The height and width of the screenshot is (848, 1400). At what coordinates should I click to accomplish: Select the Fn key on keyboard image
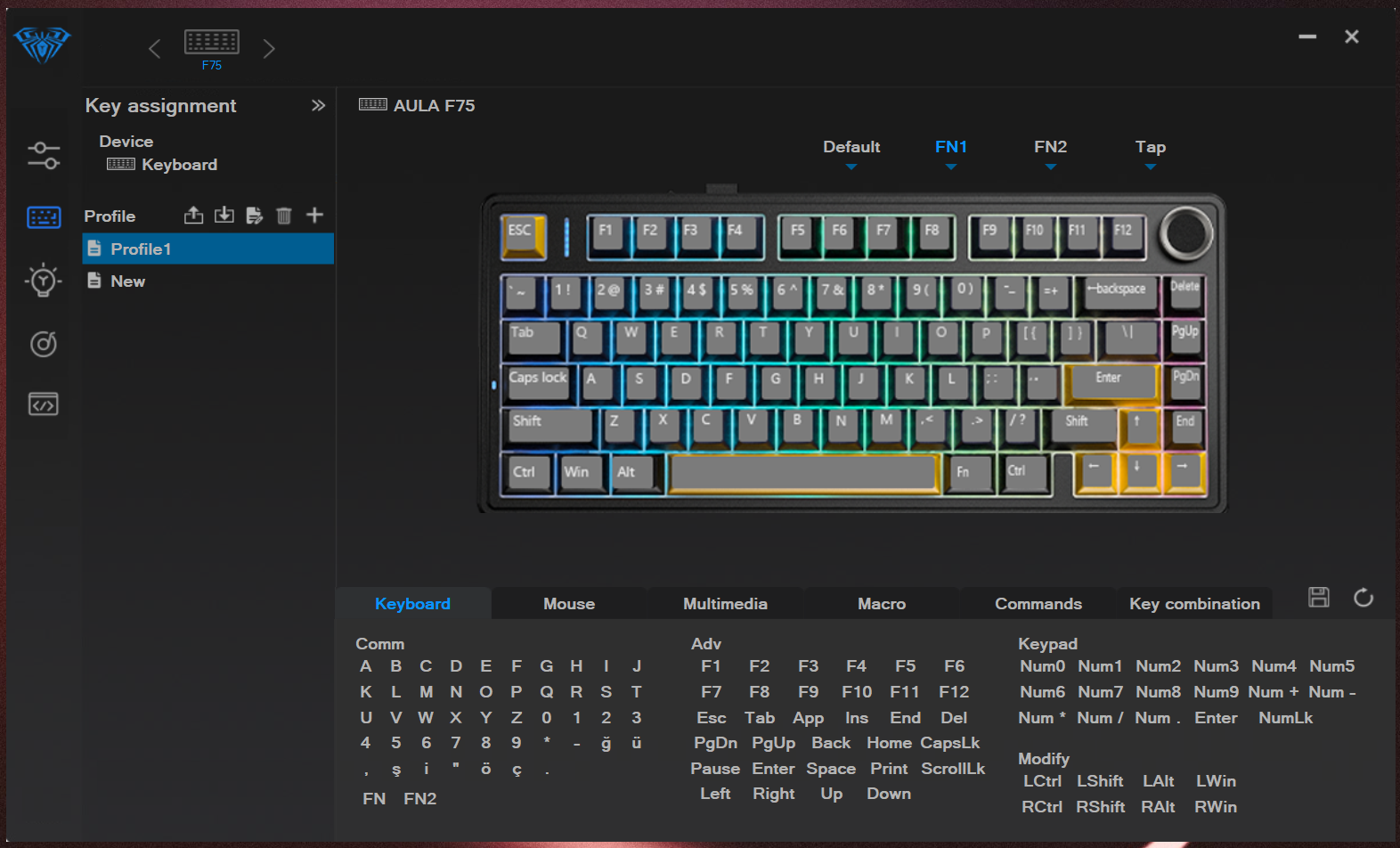970,473
